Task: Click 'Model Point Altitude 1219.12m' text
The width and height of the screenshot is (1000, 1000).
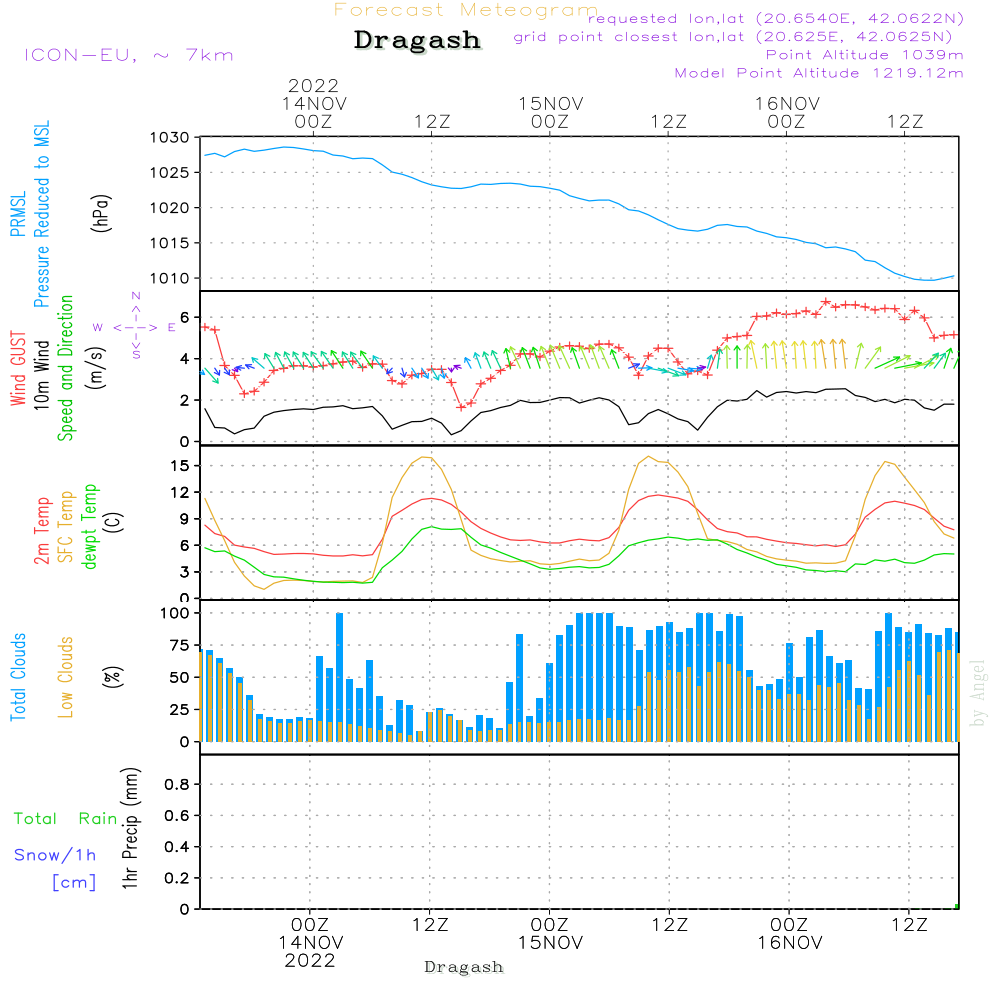Action: [x=819, y=73]
